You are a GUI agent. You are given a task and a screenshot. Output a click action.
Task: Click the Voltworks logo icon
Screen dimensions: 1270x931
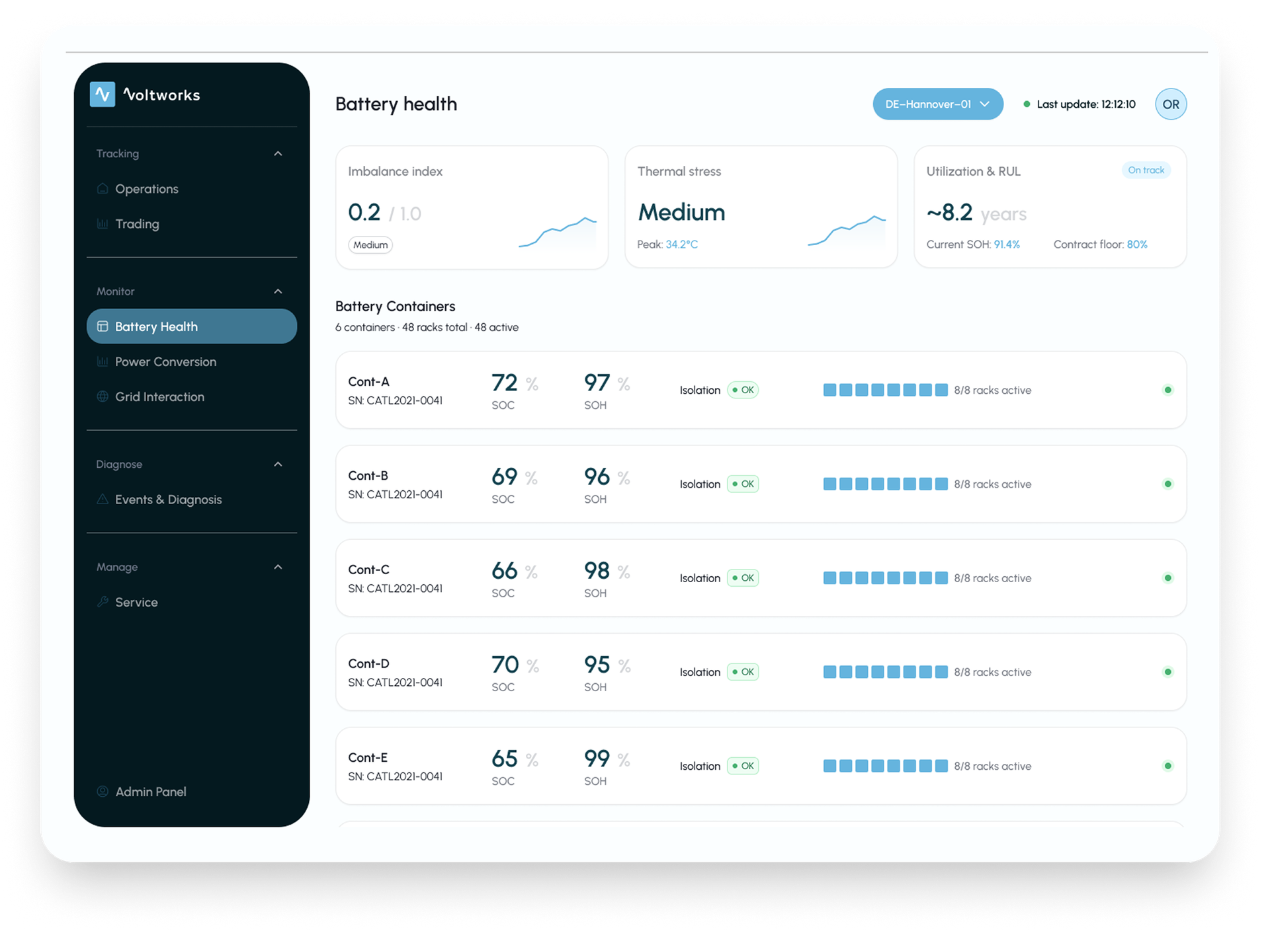102,94
